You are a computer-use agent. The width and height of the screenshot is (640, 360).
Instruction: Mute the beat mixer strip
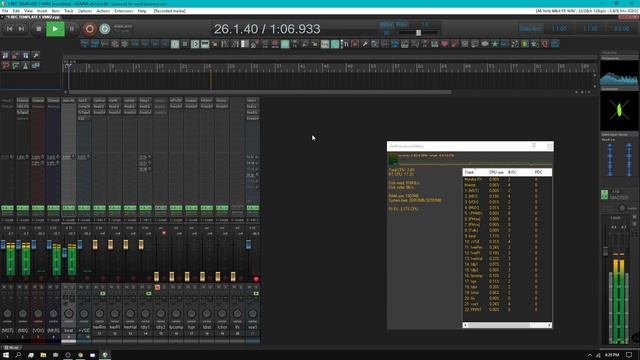click(x=65, y=287)
